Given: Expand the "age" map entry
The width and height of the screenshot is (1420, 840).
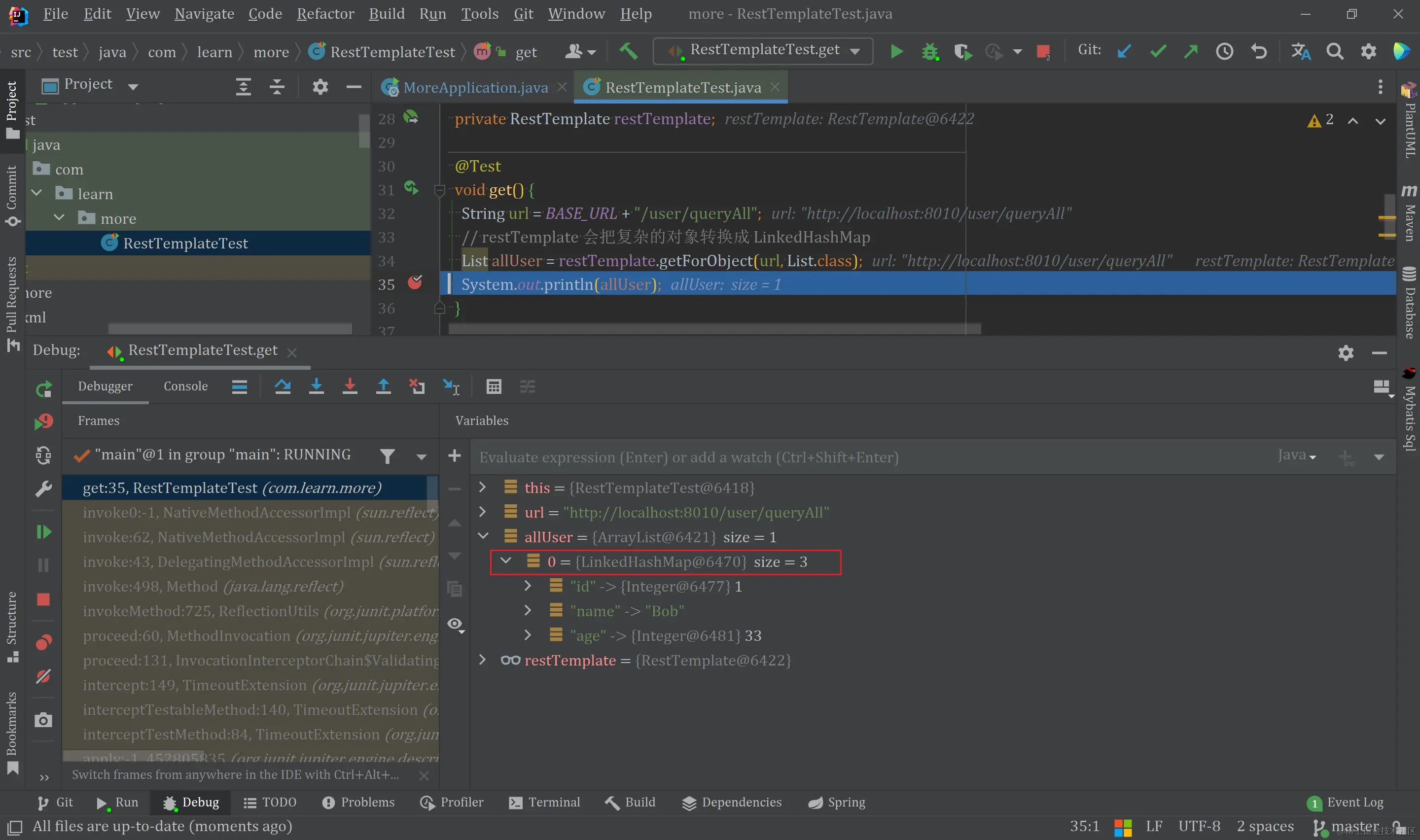Looking at the screenshot, I should [x=528, y=634].
